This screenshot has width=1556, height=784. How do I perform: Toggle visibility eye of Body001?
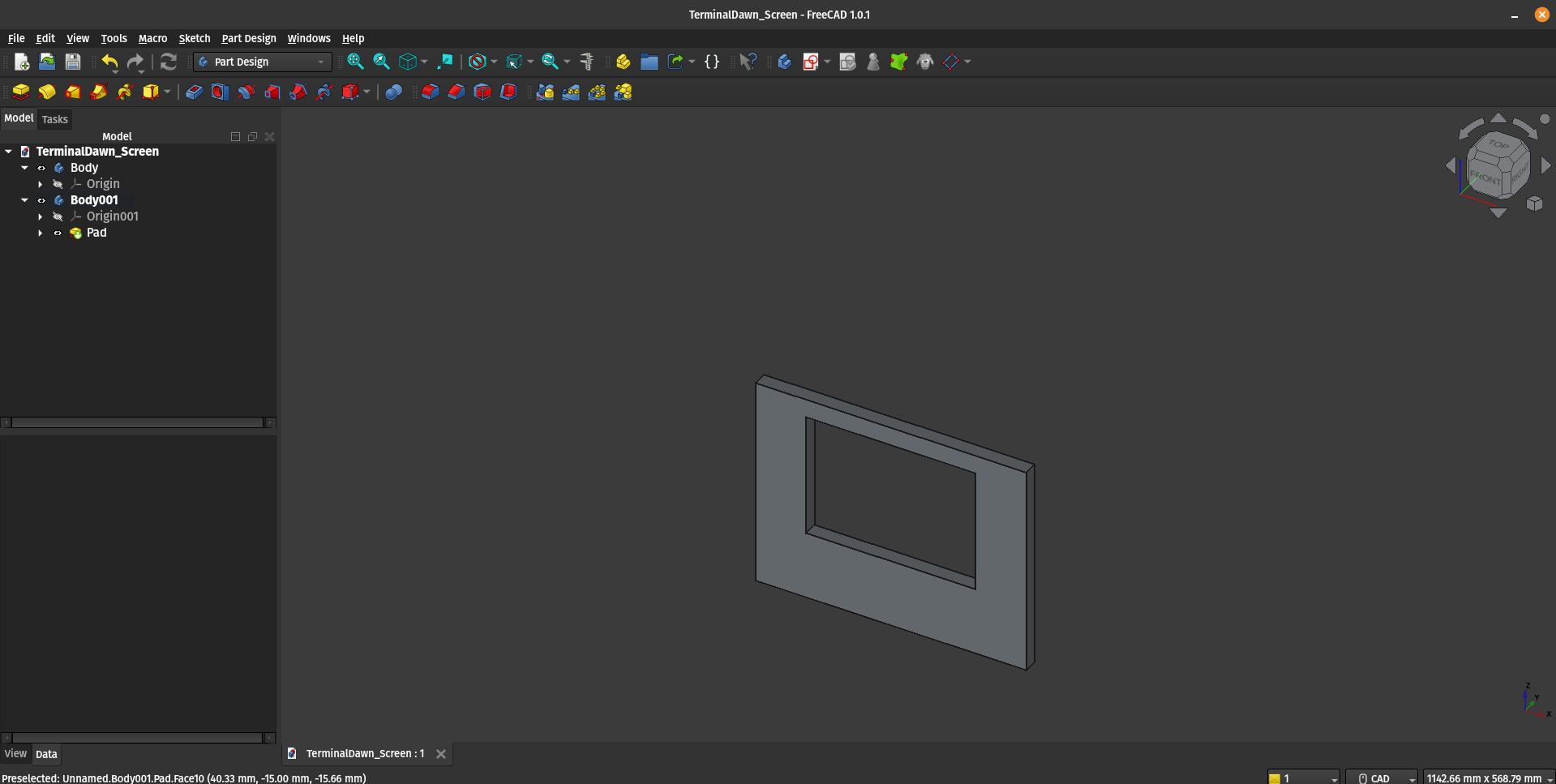point(41,200)
